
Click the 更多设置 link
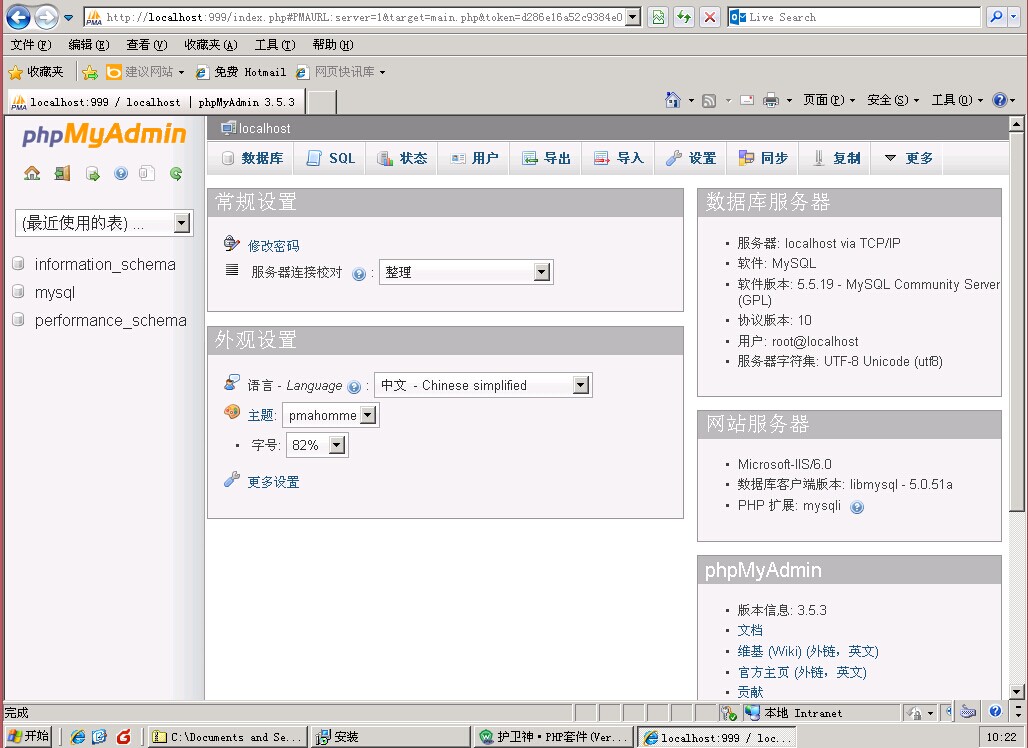pyautogui.click(x=273, y=482)
